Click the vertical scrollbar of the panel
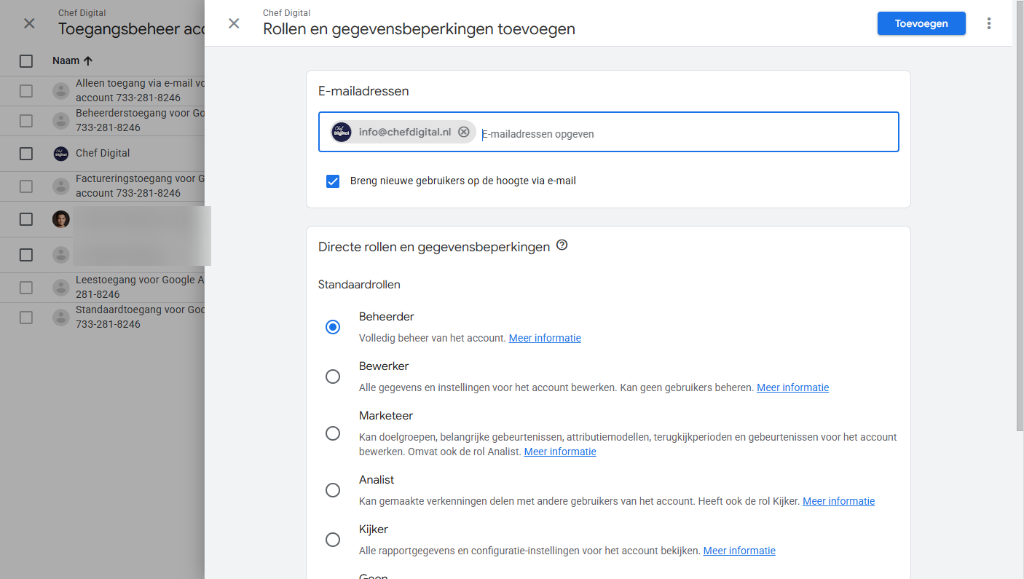This screenshot has width=1024, height=579. tap(1019, 215)
